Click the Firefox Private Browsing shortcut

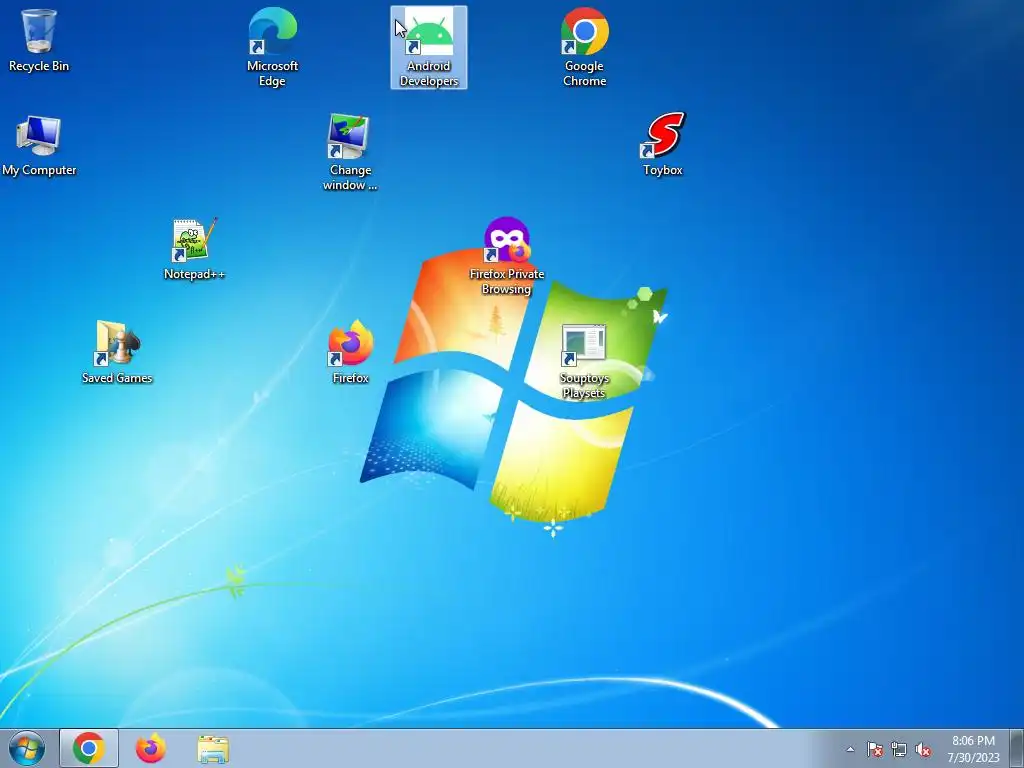pyautogui.click(x=507, y=255)
